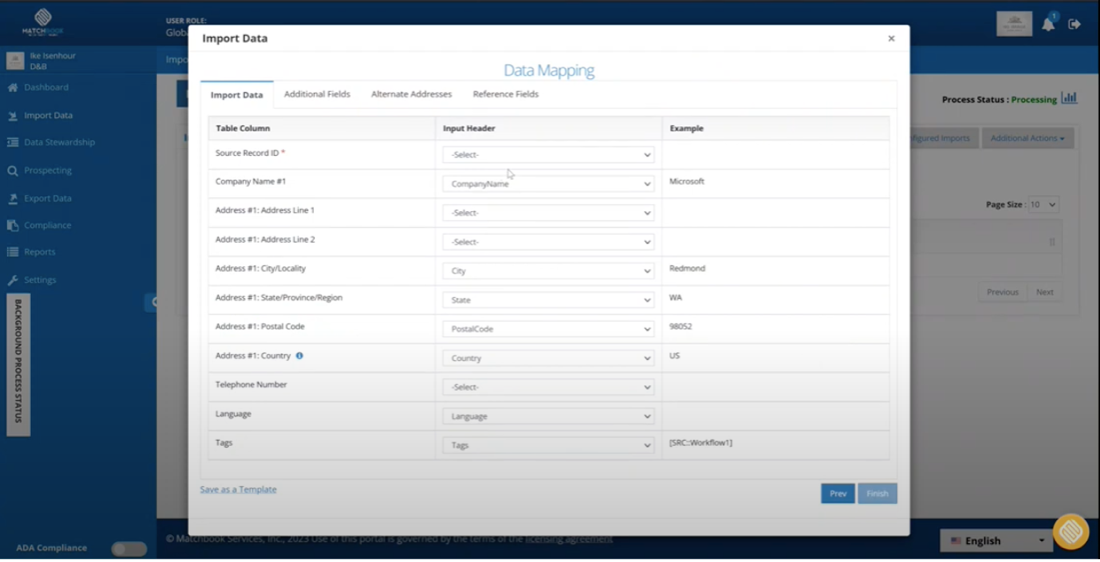
Task: Open the round chat widget icon
Action: coord(1071,531)
